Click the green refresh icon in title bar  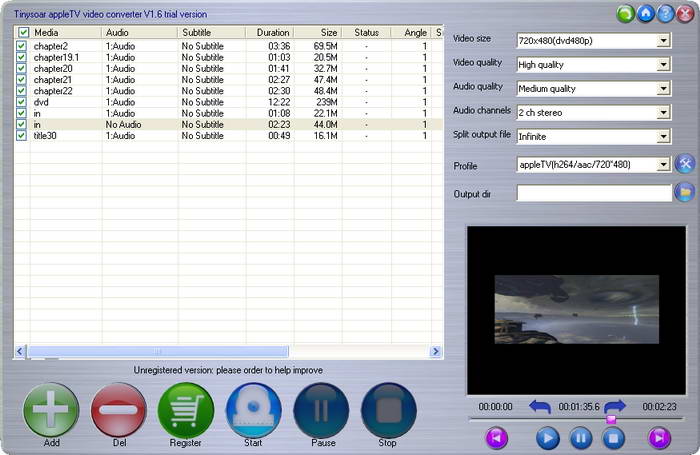pyautogui.click(x=625, y=14)
